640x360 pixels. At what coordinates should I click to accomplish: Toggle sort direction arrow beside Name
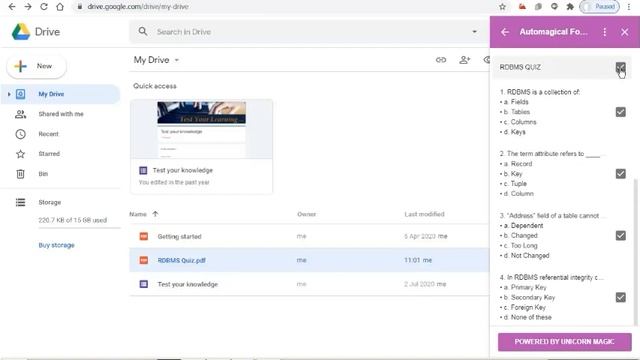(x=155, y=214)
